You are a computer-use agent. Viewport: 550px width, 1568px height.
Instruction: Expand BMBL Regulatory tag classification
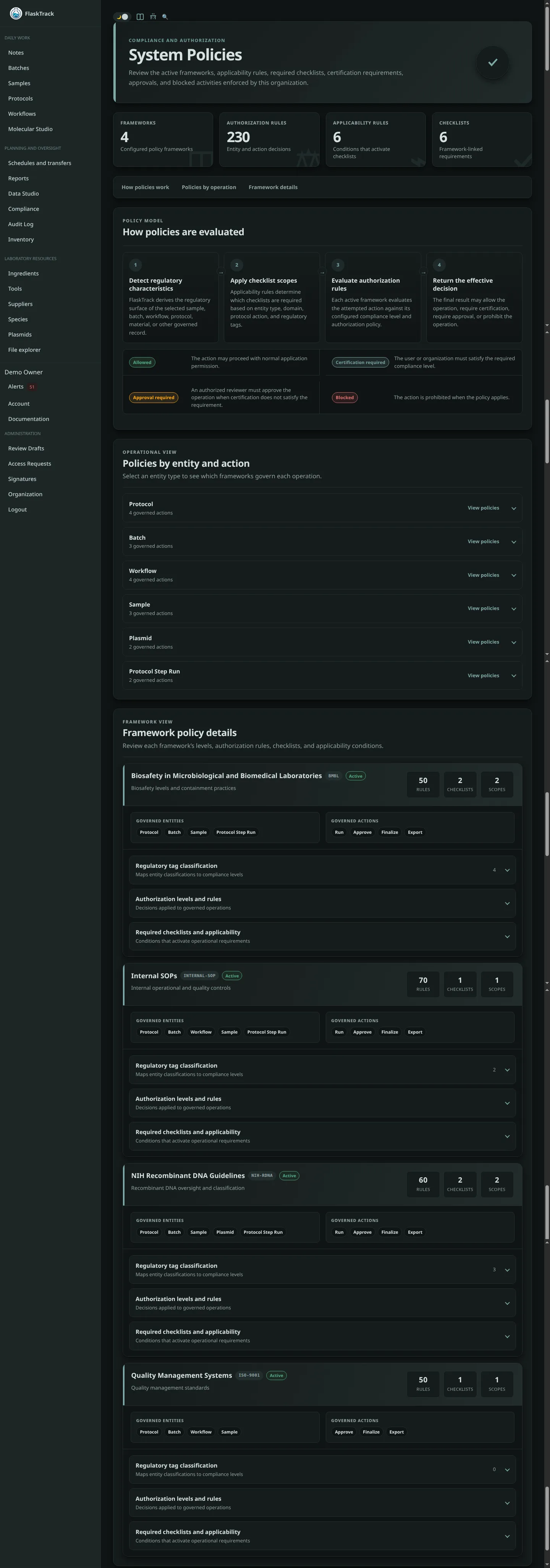pyautogui.click(x=322, y=870)
